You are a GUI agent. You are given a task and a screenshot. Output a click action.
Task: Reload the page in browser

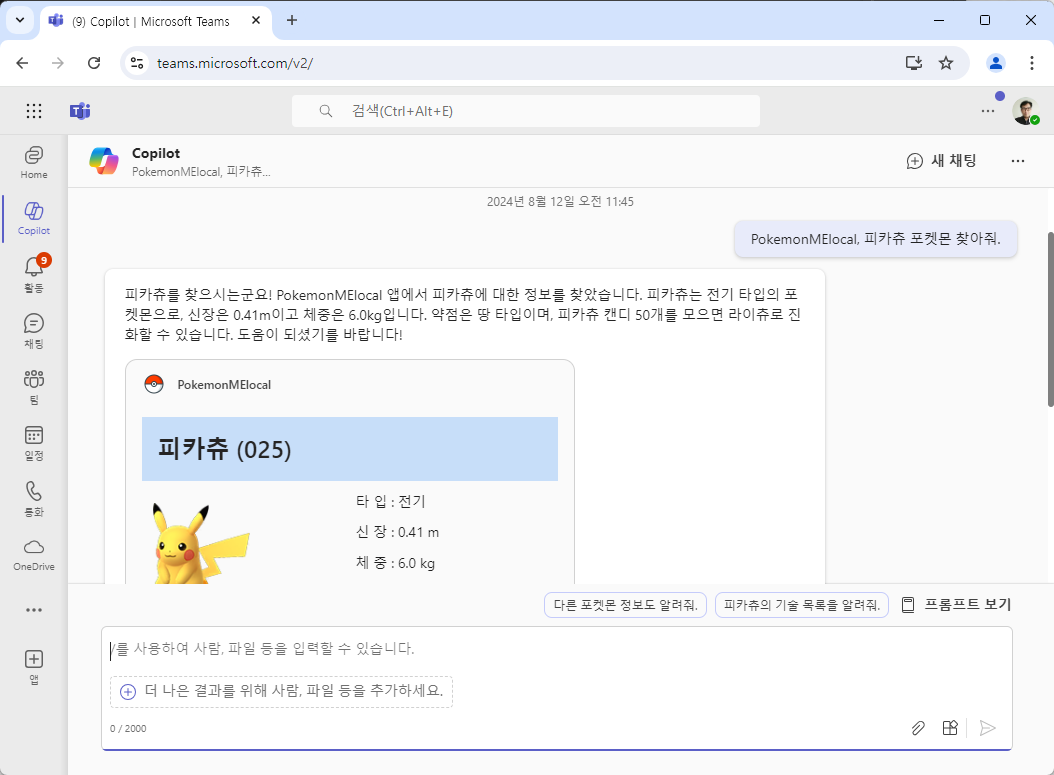point(94,63)
